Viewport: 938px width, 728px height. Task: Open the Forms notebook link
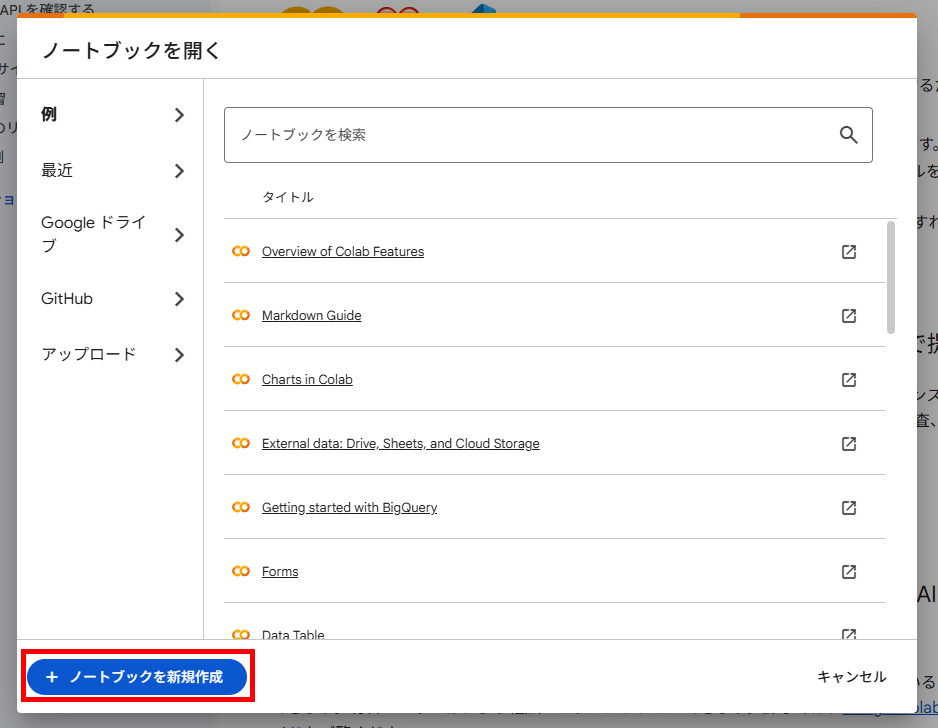(x=280, y=572)
